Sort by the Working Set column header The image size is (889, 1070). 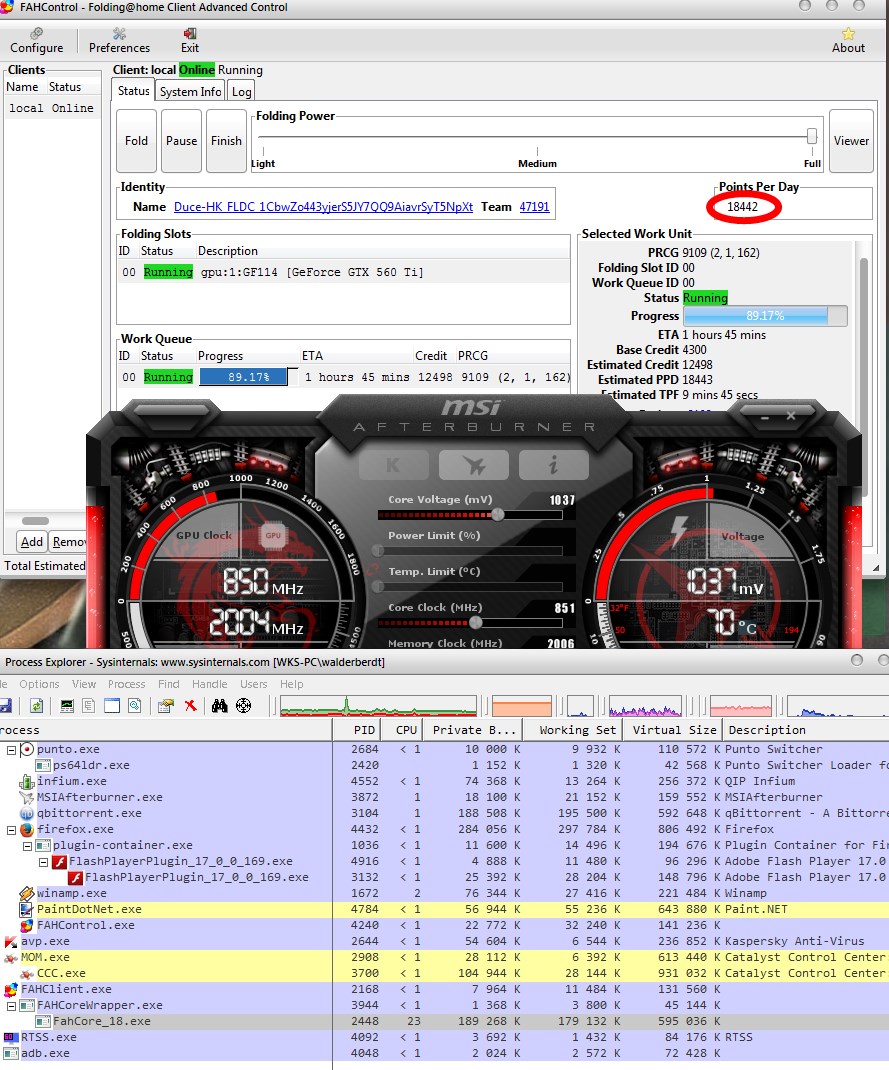(572, 730)
